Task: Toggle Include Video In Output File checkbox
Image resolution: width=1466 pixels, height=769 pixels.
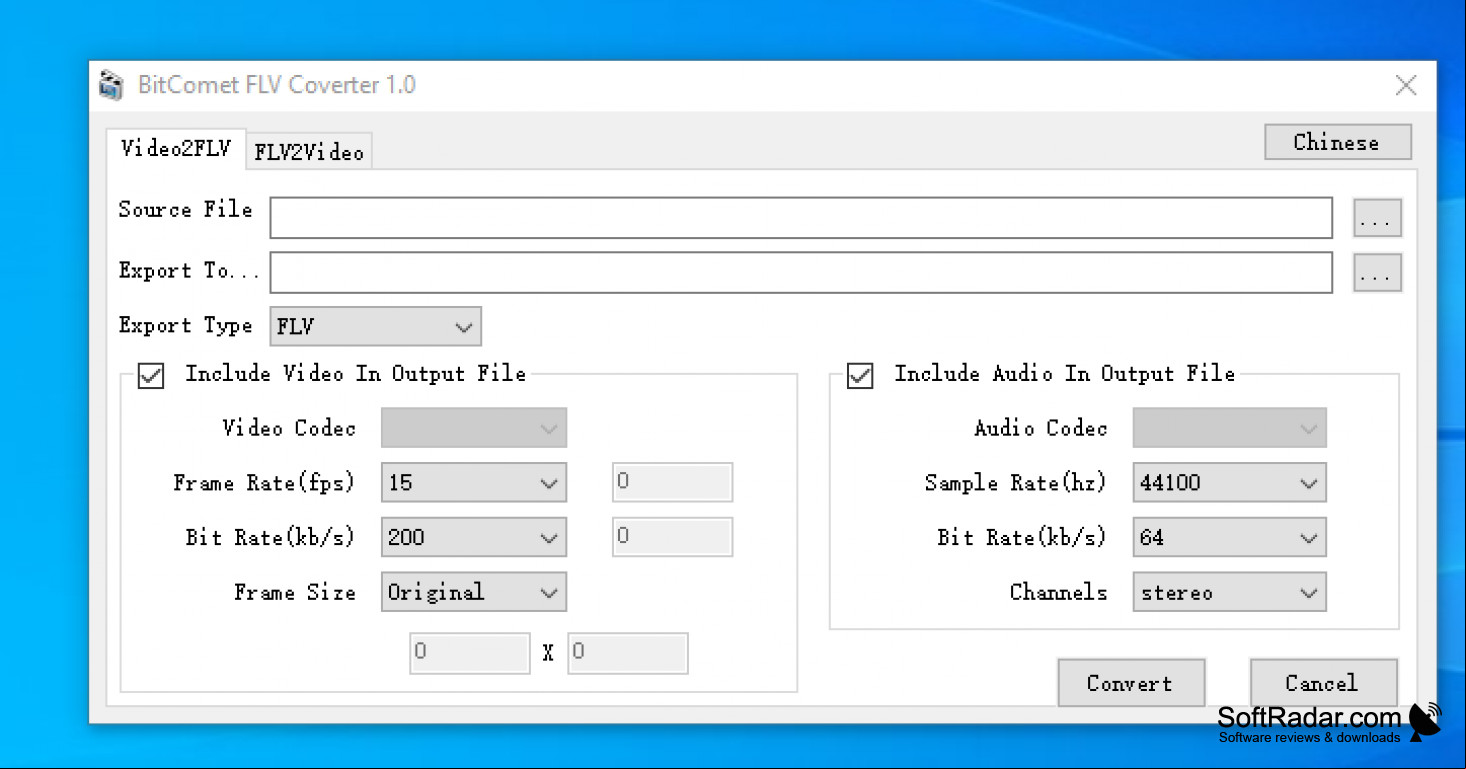Action: point(151,376)
